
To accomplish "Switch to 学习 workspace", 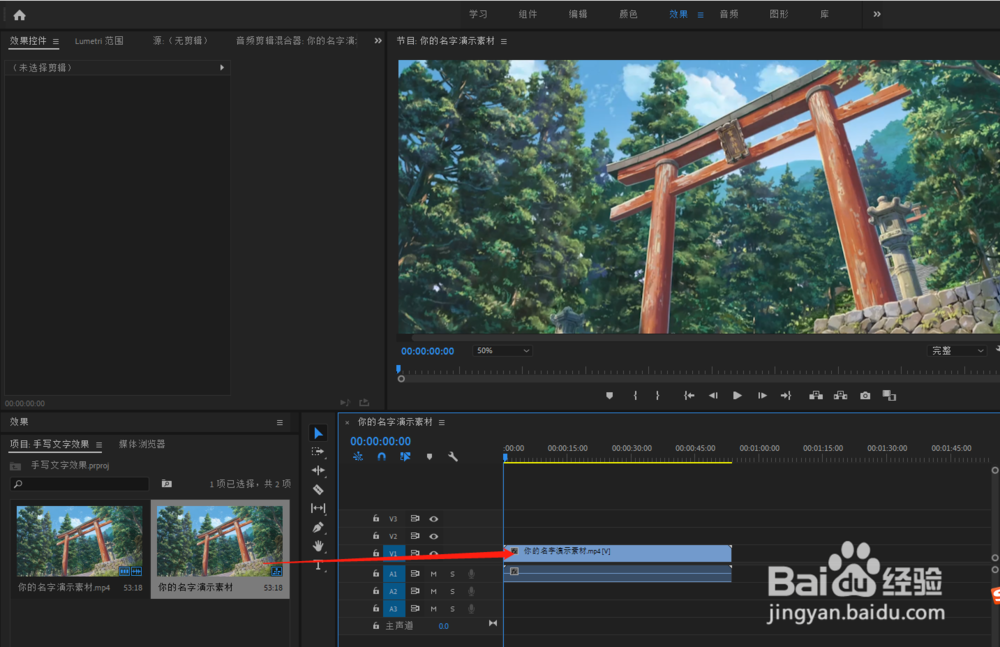I will (x=478, y=14).
